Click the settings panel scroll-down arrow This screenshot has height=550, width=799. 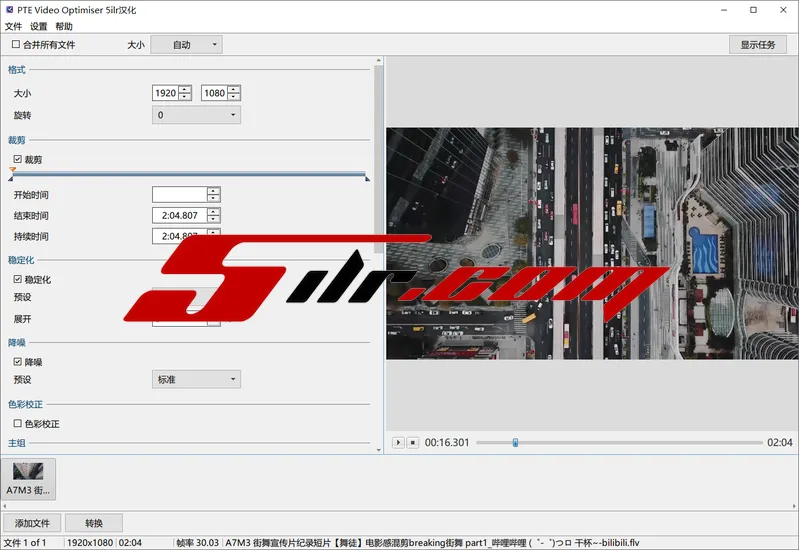[x=379, y=450]
